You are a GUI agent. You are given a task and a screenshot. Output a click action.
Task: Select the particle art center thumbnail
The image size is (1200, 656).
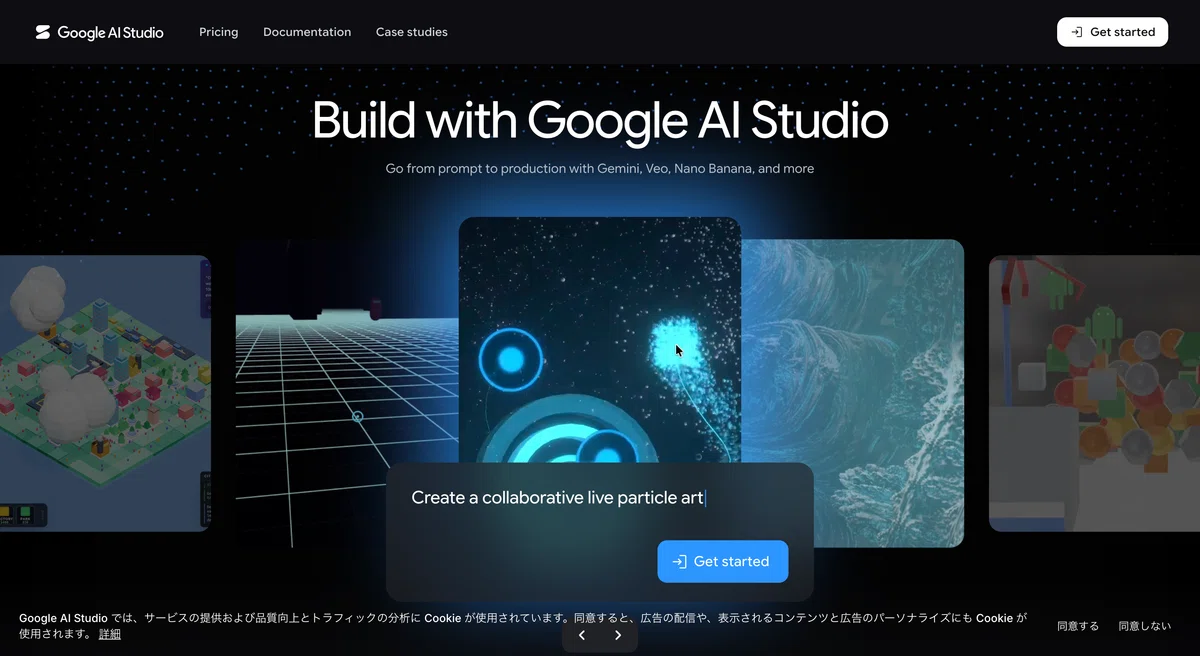[600, 340]
